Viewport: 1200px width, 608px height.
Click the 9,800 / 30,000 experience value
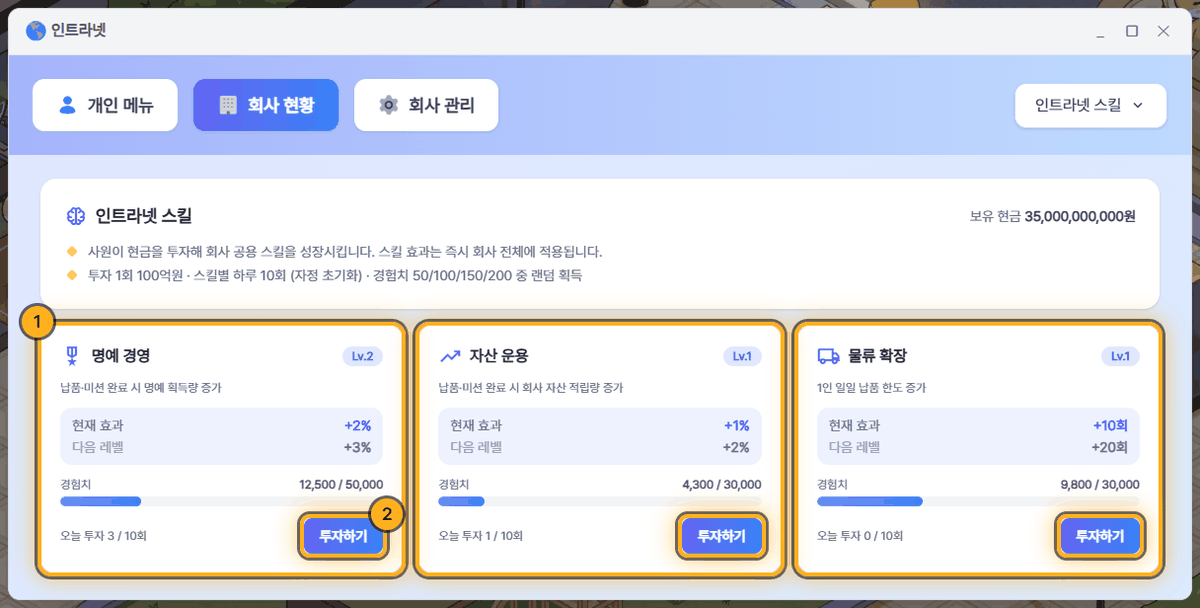click(1100, 484)
